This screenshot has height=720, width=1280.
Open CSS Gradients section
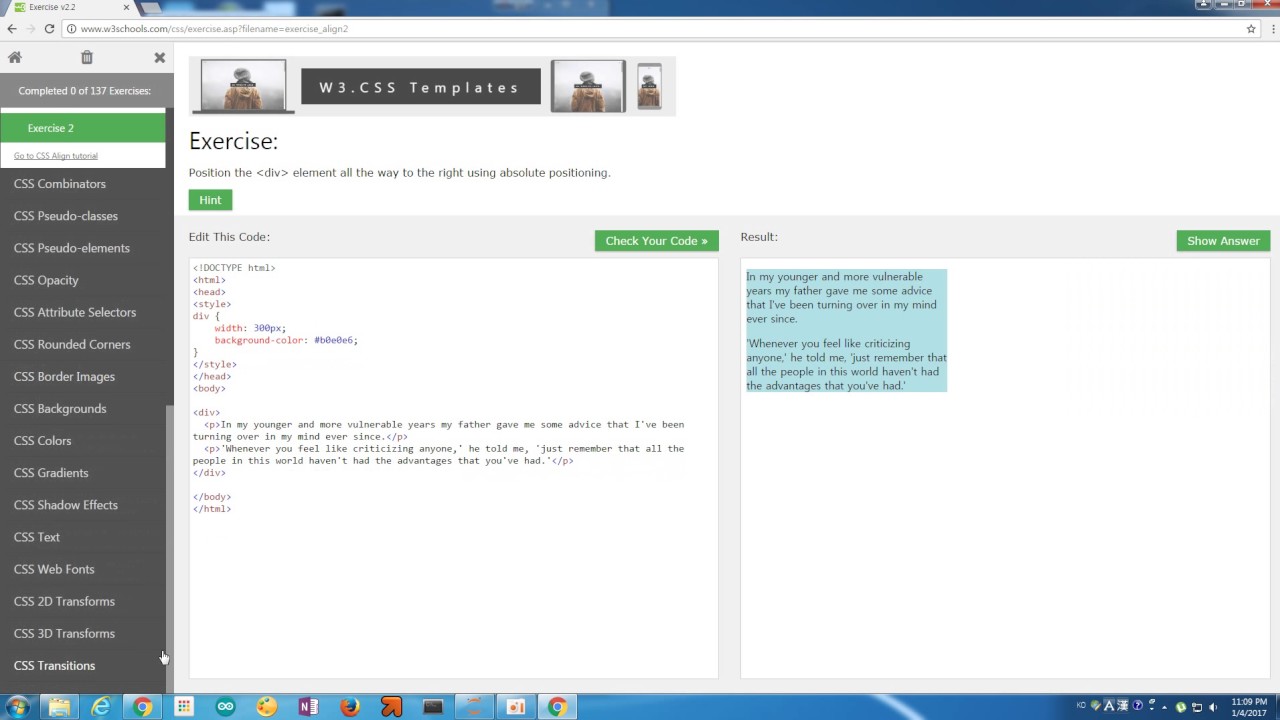click(51, 472)
